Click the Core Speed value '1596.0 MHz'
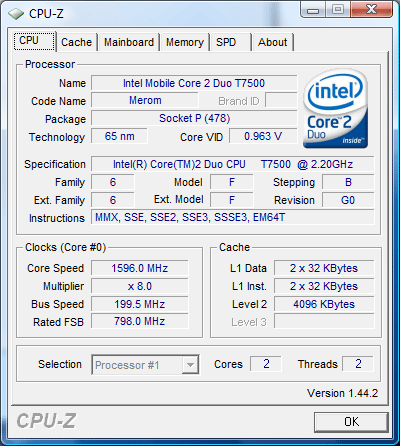The width and height of the screenshot is (400, 446). (140, 268)
